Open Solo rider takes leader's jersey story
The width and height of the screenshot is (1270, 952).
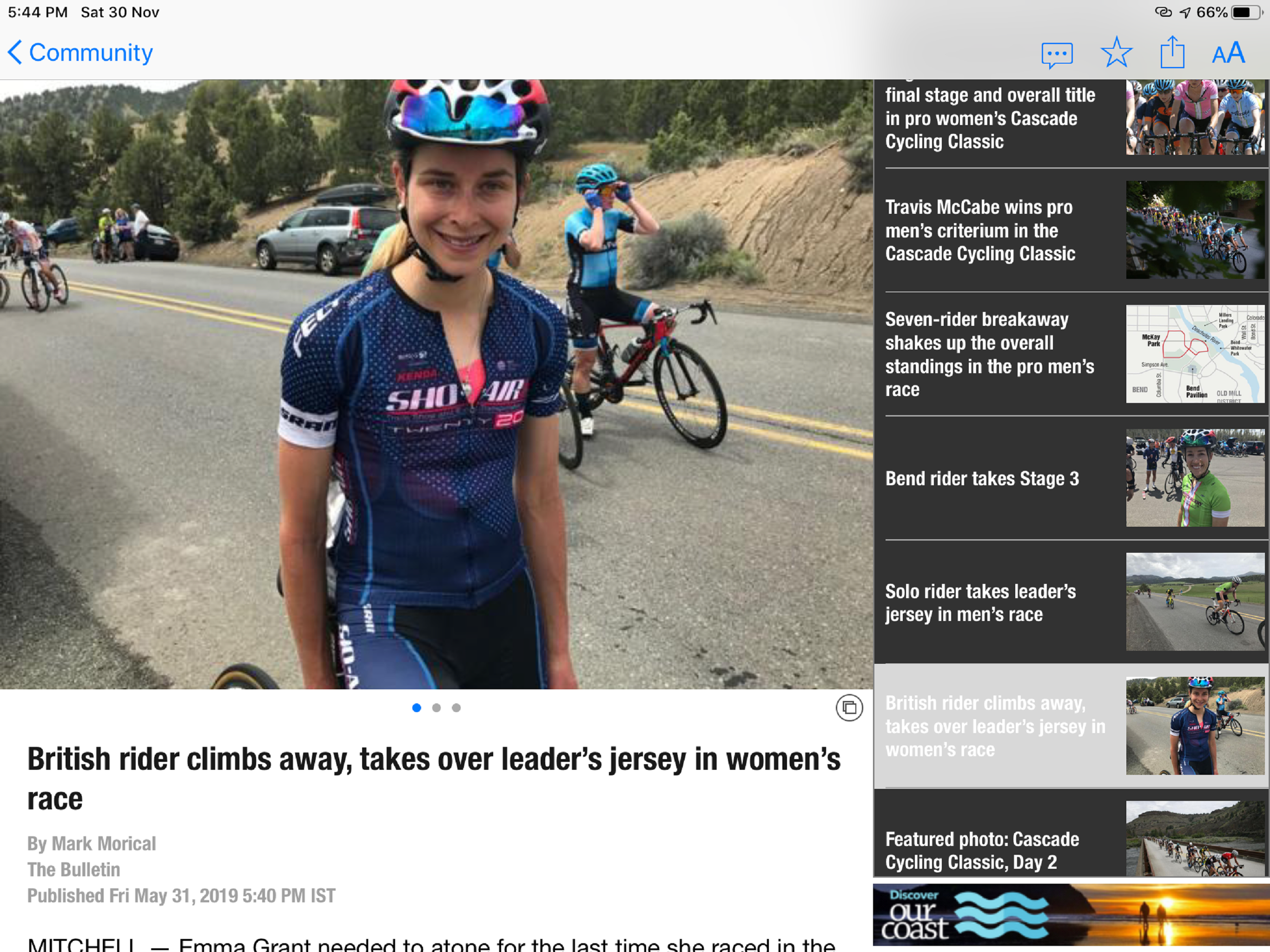point(1072,602)
